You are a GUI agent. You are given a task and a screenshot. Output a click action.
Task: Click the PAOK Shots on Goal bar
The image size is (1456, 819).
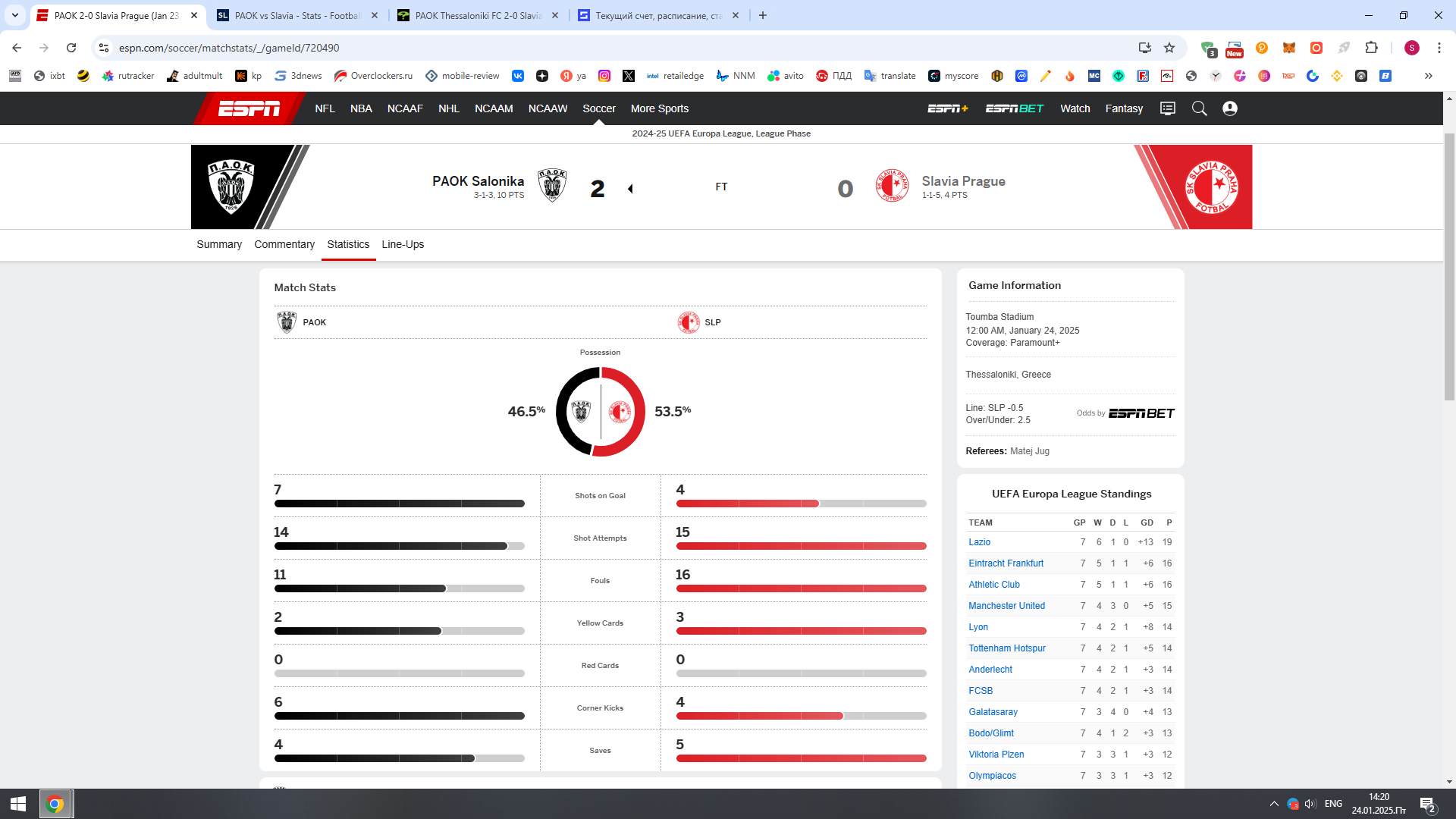coord(399,504)
